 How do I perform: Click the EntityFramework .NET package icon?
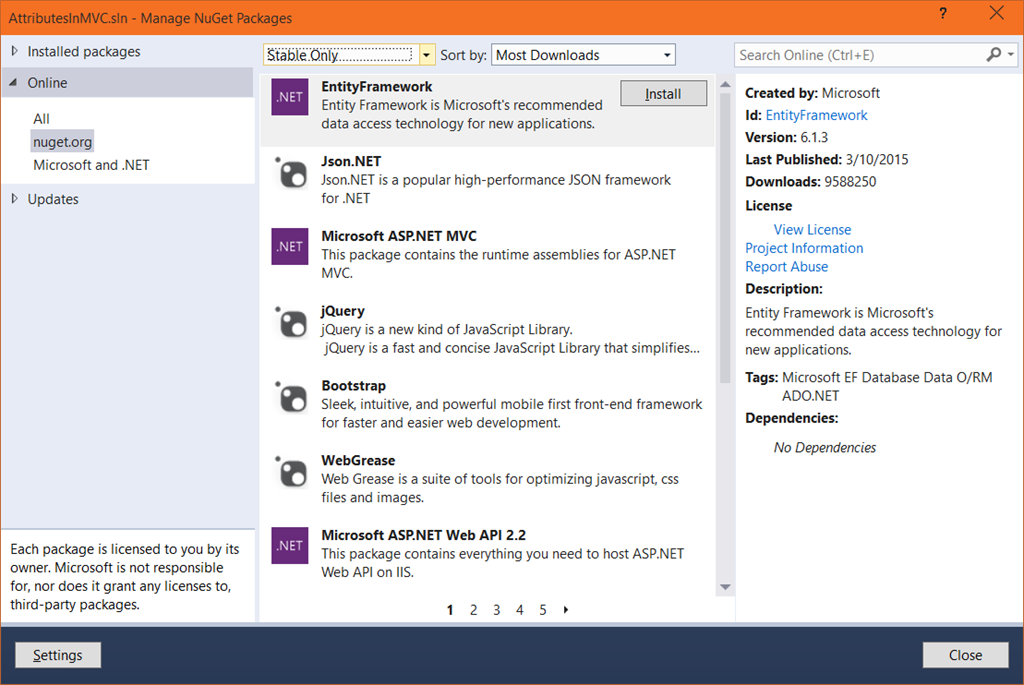[x=289, y=97]
